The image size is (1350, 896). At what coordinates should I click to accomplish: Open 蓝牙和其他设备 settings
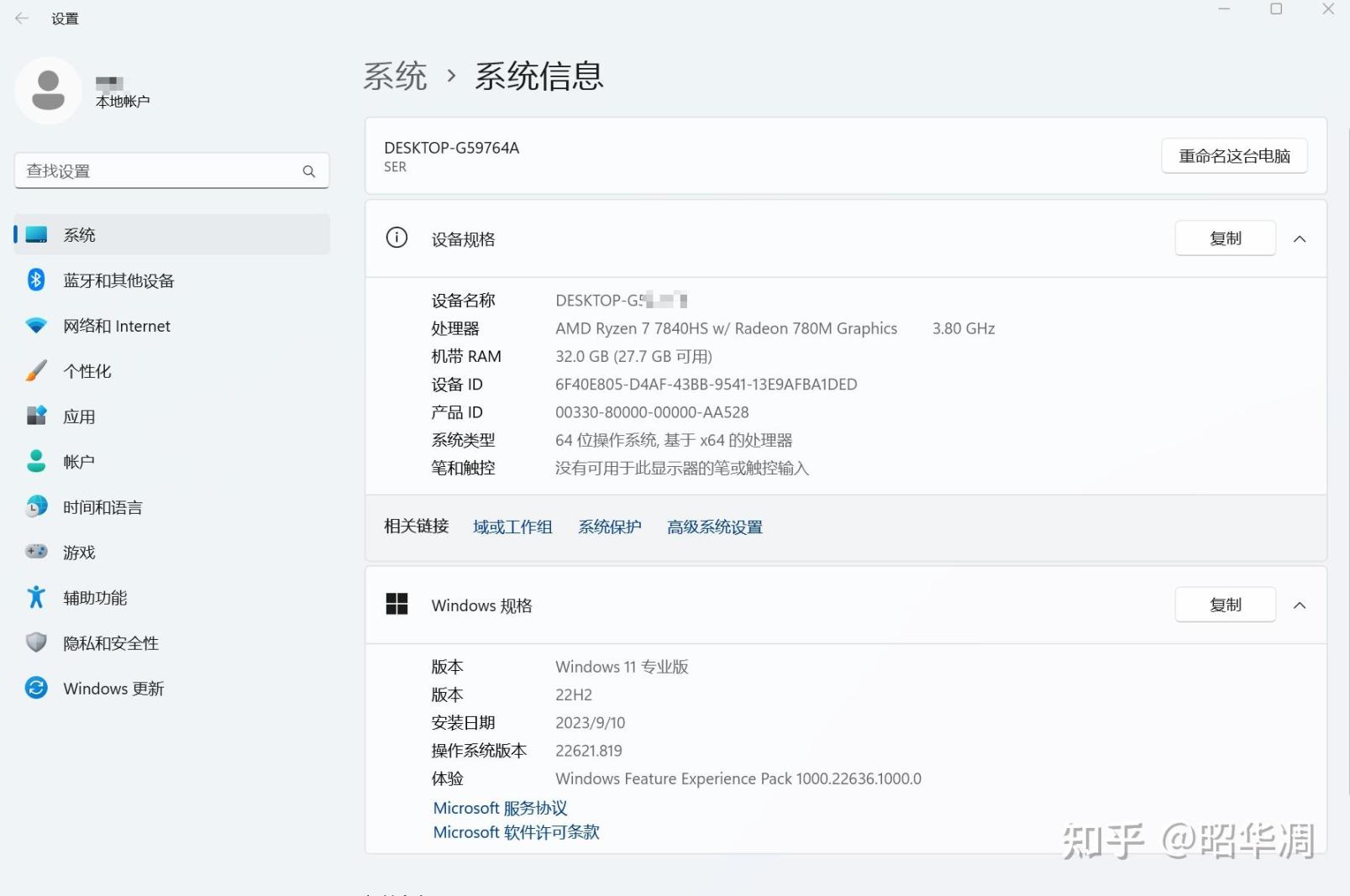pyautogui.click(x=171, y=280)
